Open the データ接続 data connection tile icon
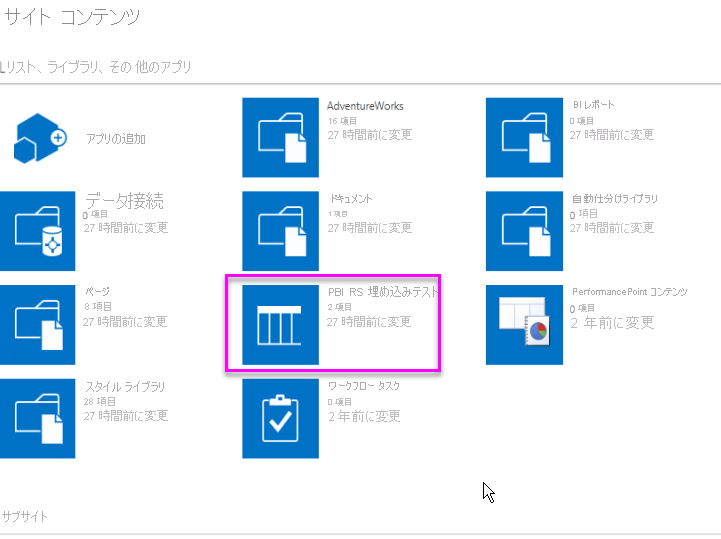This screenshot has width=721, height=539. coord(37,231)
